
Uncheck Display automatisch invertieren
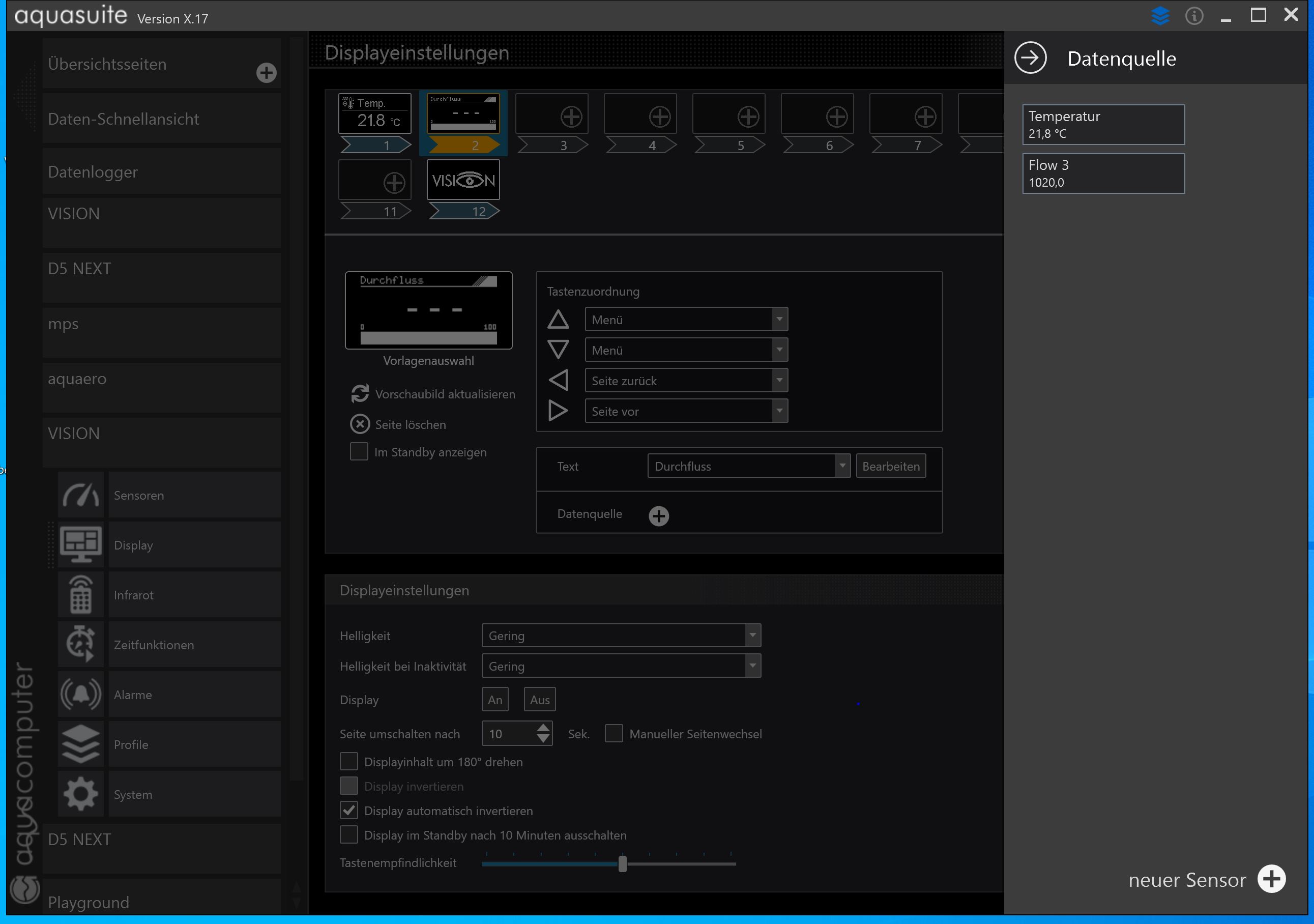click(349, 811)
